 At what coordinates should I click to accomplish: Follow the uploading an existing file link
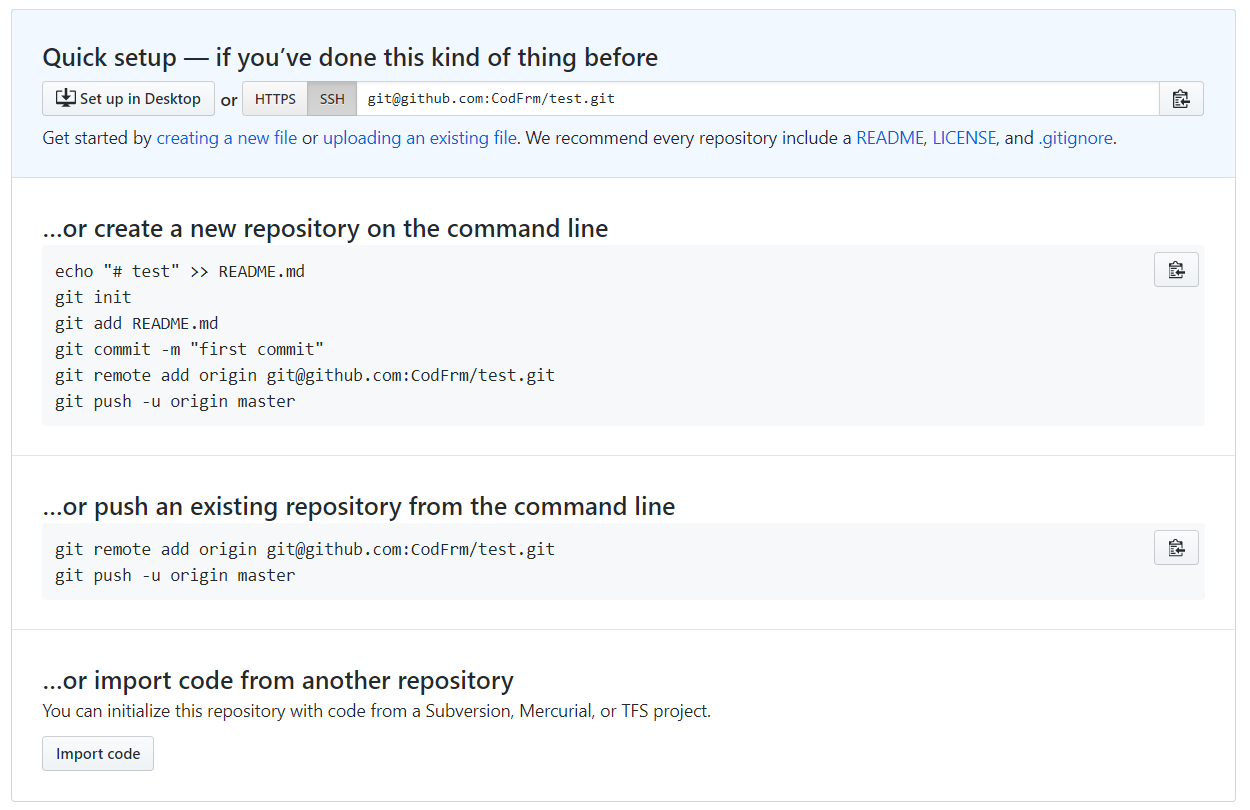tap(419, 138)
